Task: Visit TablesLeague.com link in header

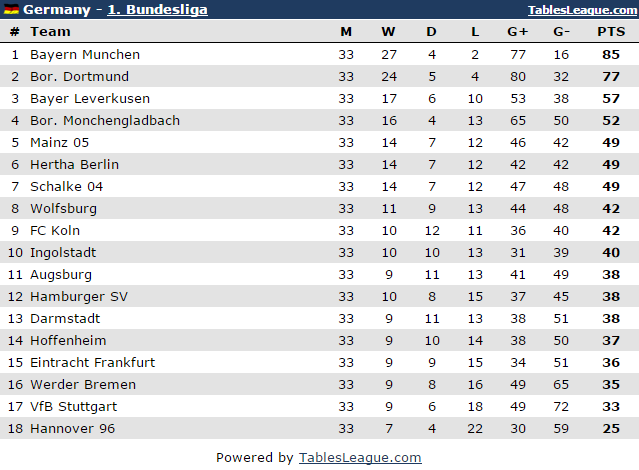Action: coord(580,10)
